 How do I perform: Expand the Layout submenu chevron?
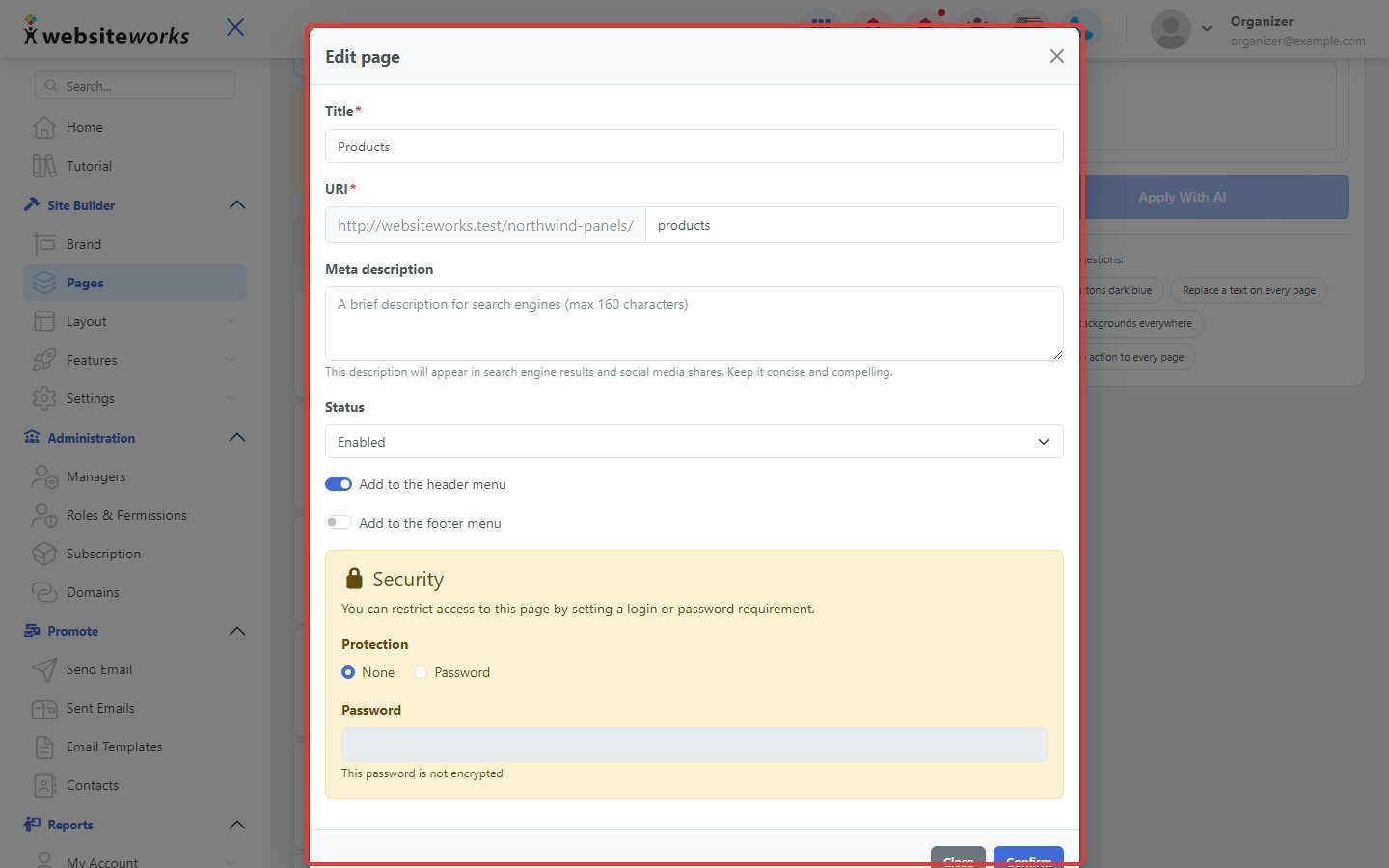click(231, 321)
